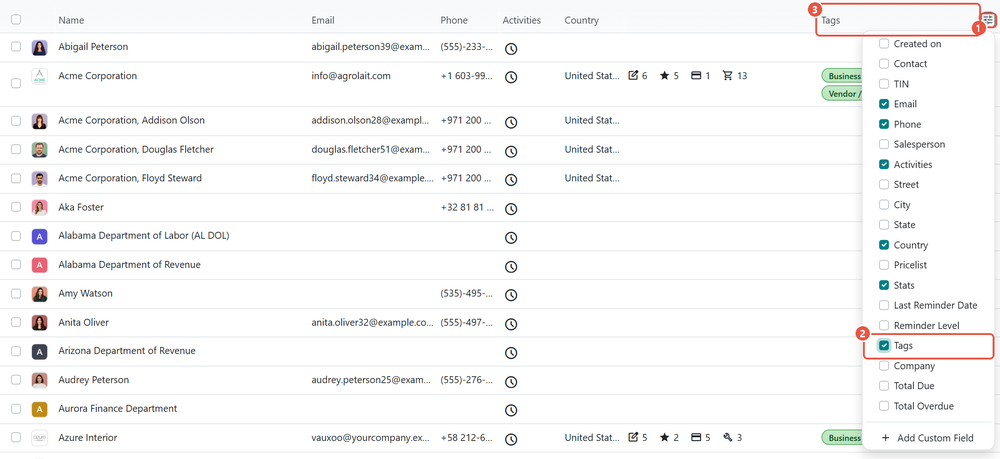Check the City column option
Screen dimensions: 1000x459
coord(884,205)
